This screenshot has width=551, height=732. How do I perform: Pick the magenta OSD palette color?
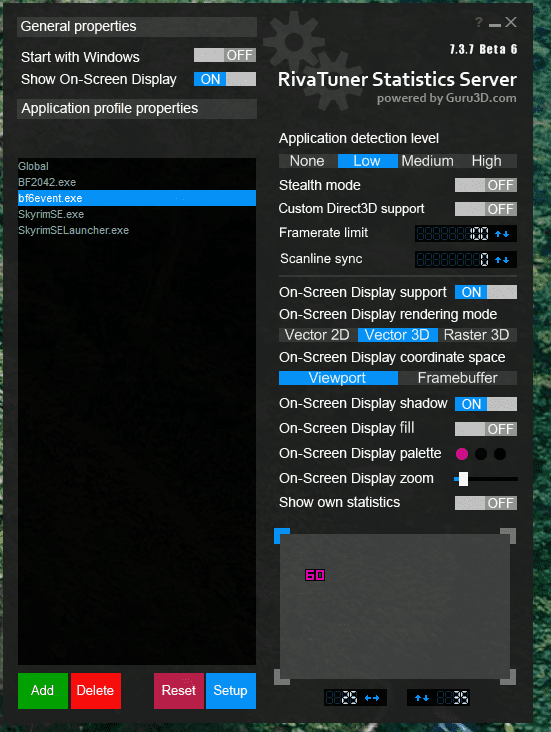pos(462,454)
